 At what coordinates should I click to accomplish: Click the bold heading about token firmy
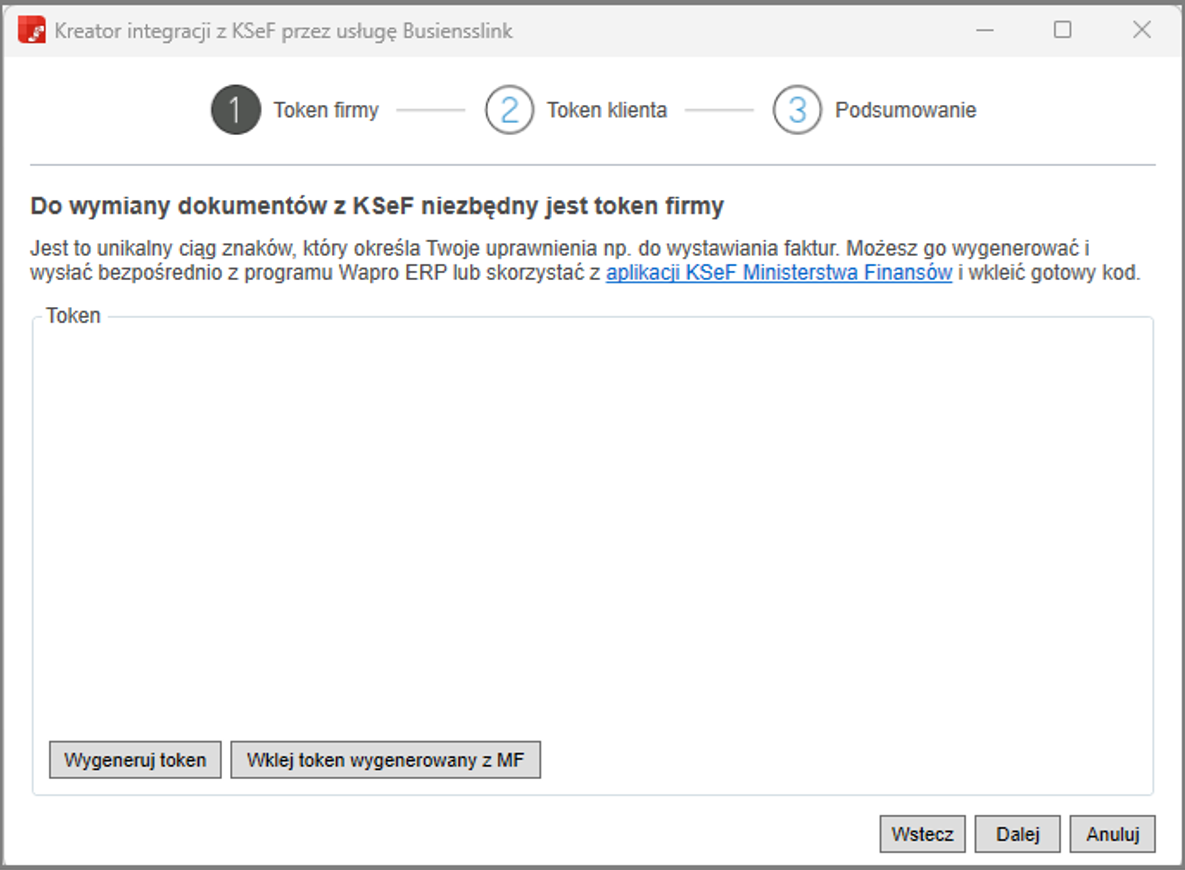(377, 207)
